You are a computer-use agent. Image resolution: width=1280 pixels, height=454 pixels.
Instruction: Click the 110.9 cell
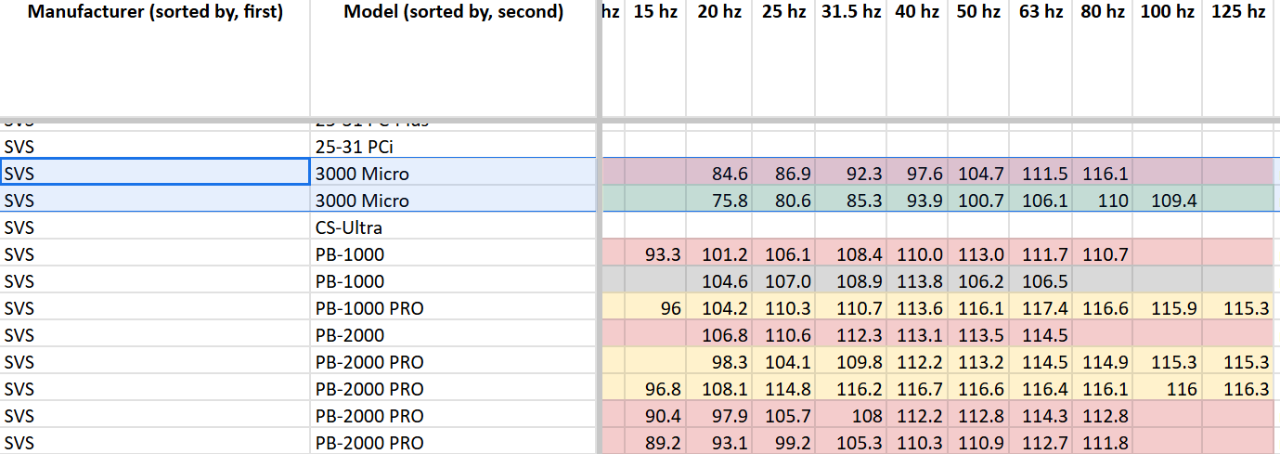tap(979, 443)
